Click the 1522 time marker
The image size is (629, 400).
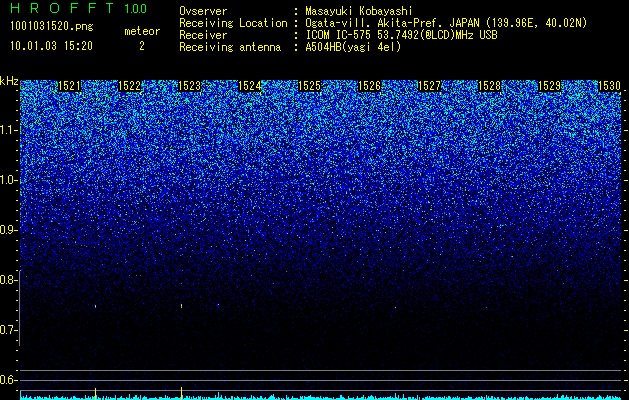pyautogui.click(x=130, y=86)
